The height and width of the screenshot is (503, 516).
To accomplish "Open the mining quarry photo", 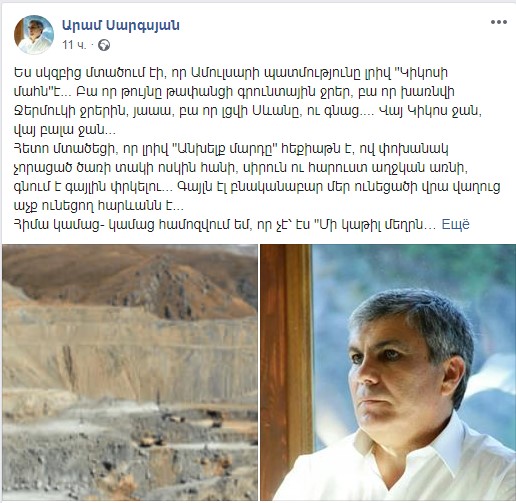I will coord(130,372).
